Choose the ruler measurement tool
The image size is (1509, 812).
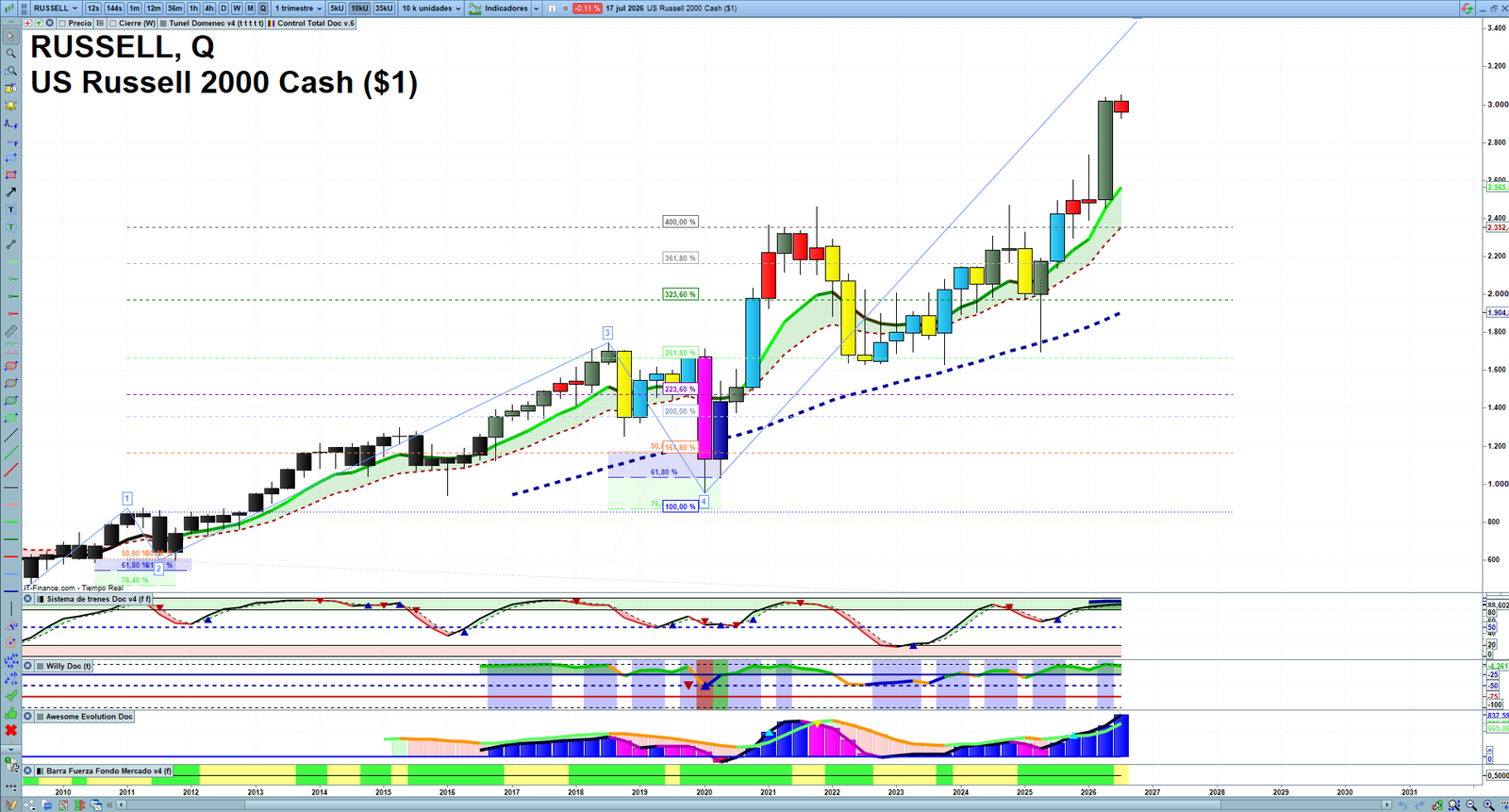pyautogui.click(x=10, y=330)
